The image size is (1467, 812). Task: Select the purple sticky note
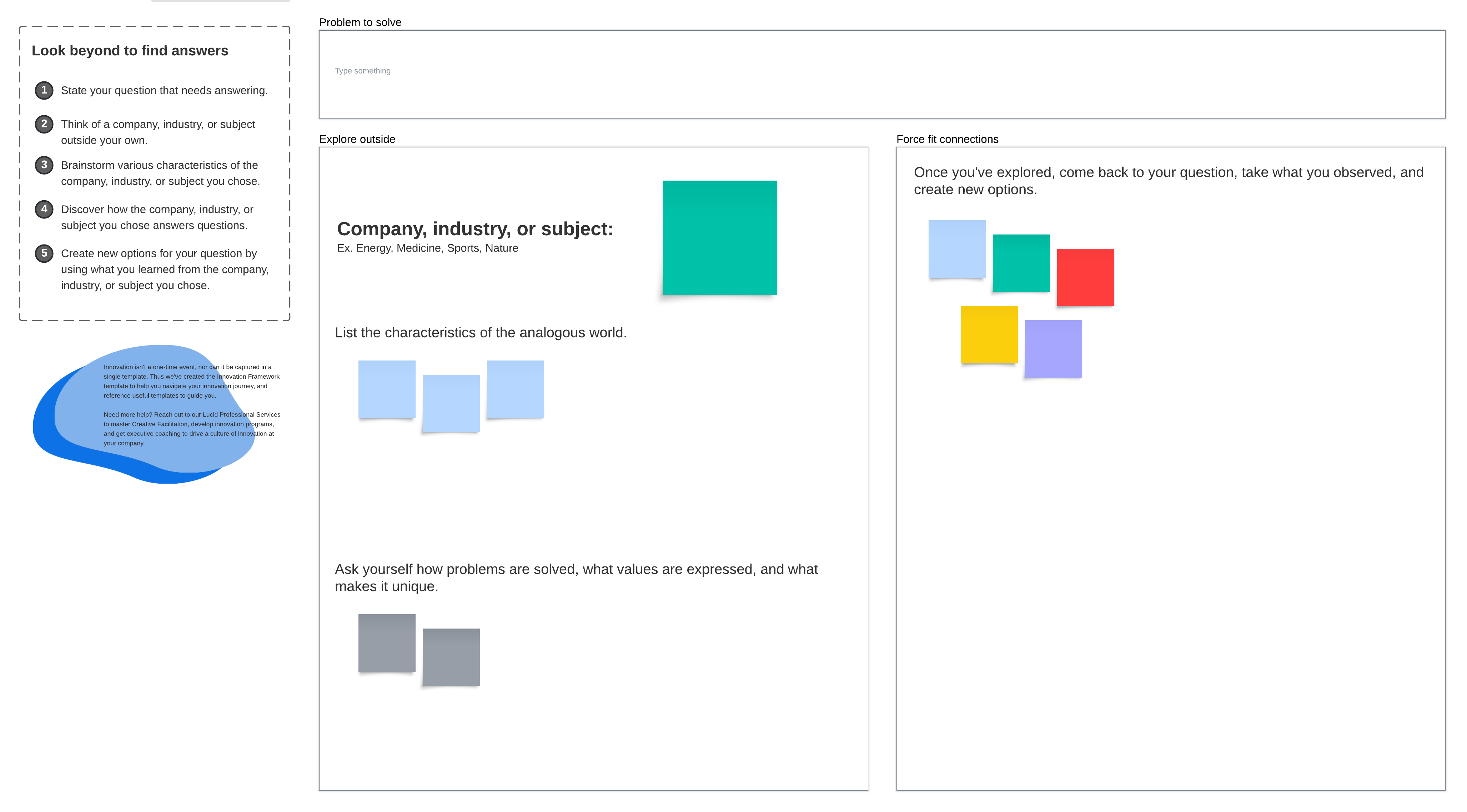coord(1053,348)
